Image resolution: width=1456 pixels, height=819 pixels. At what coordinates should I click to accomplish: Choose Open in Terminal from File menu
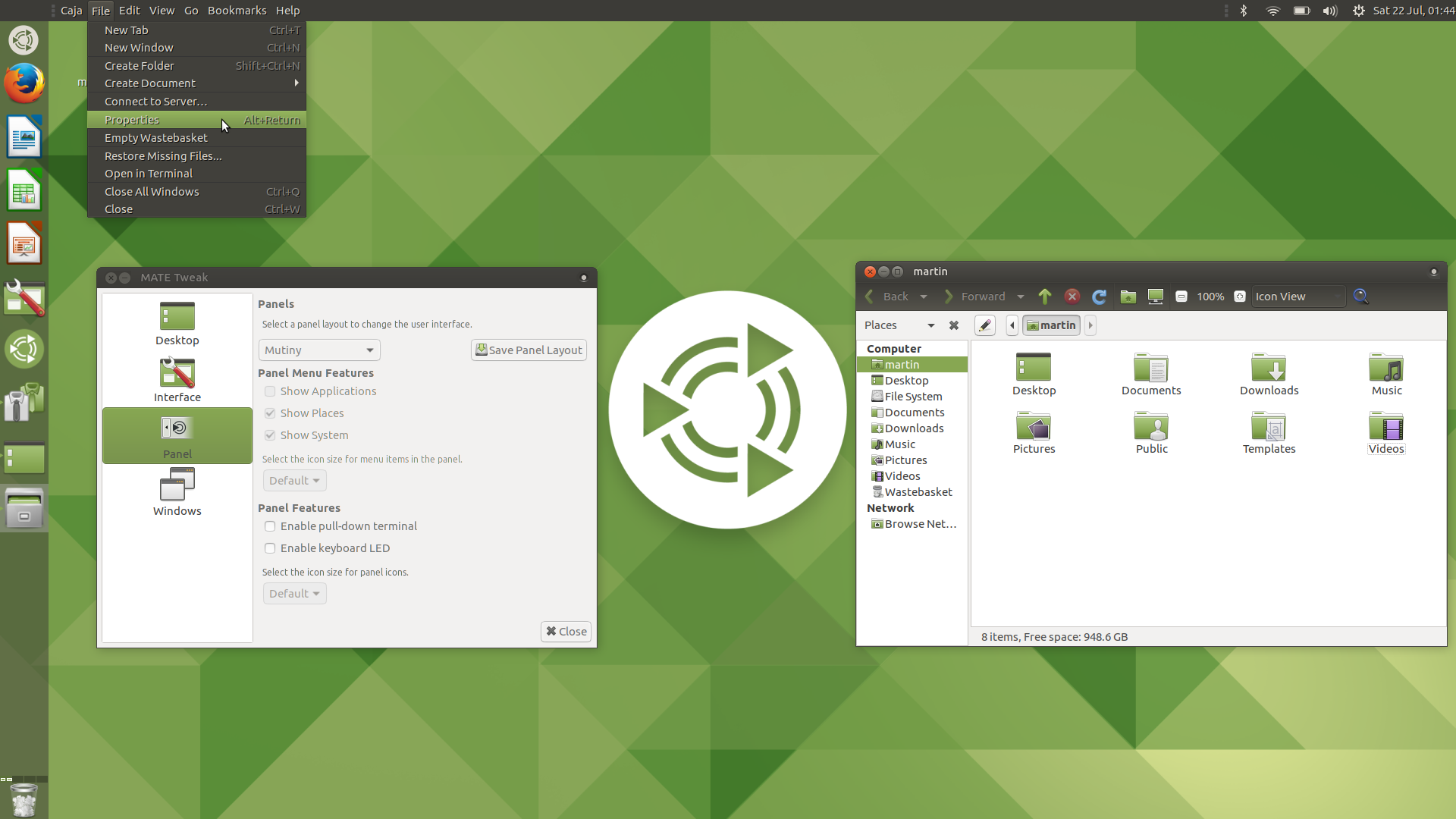click(149, 174)
